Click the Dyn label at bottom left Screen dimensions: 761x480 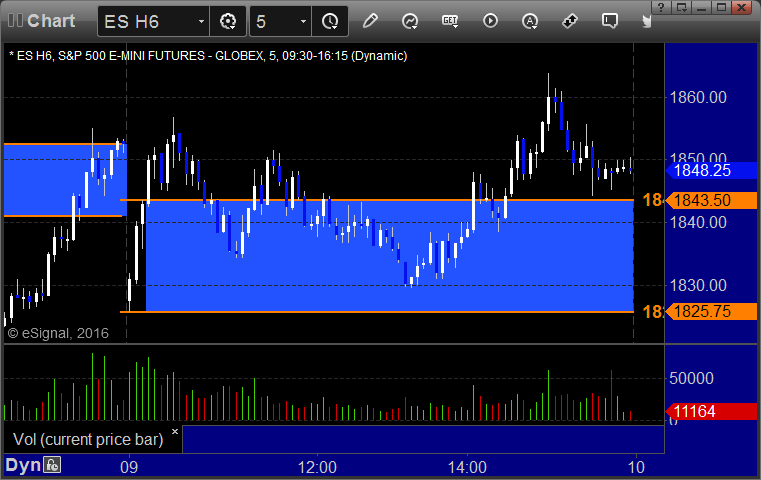click(23, 465)
